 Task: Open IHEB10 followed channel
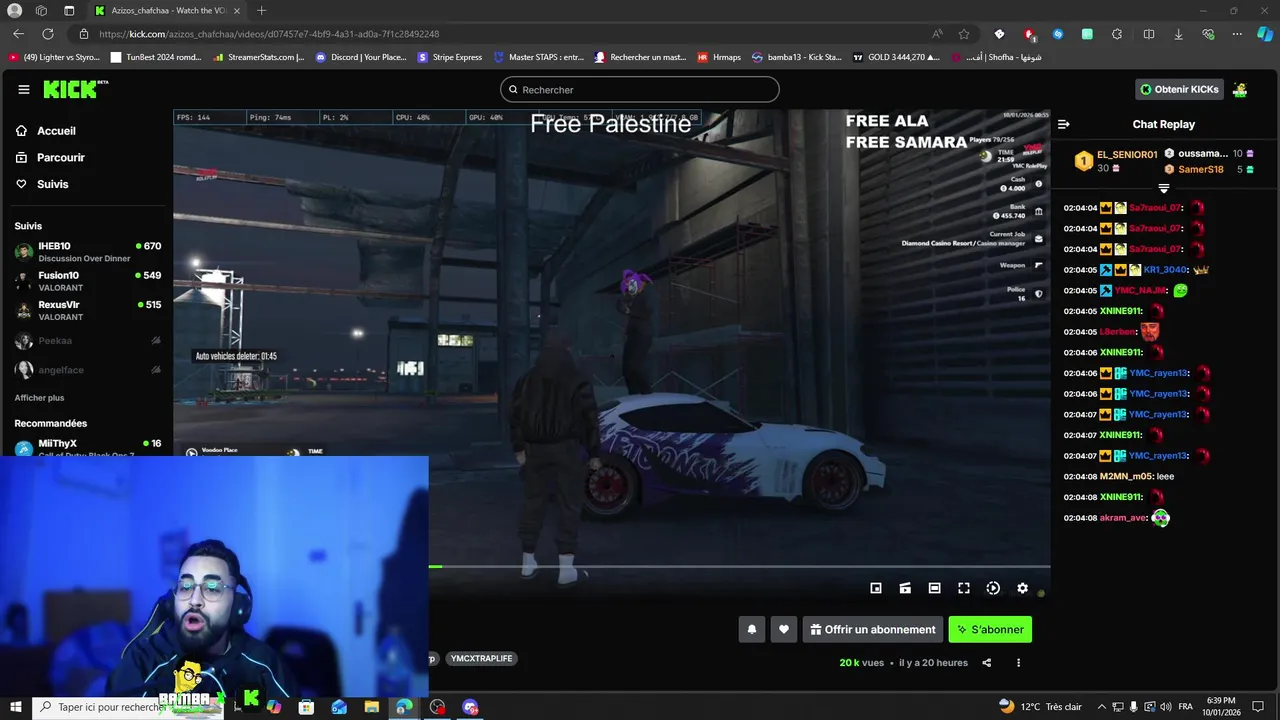coord(88,252)
